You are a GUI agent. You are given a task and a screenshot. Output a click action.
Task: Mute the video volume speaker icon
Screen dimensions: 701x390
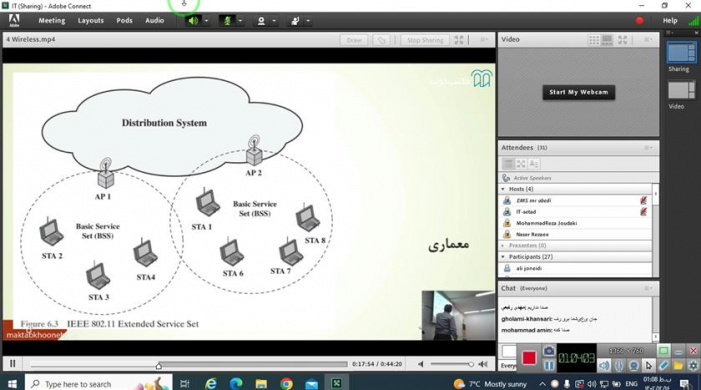(421, 364)
